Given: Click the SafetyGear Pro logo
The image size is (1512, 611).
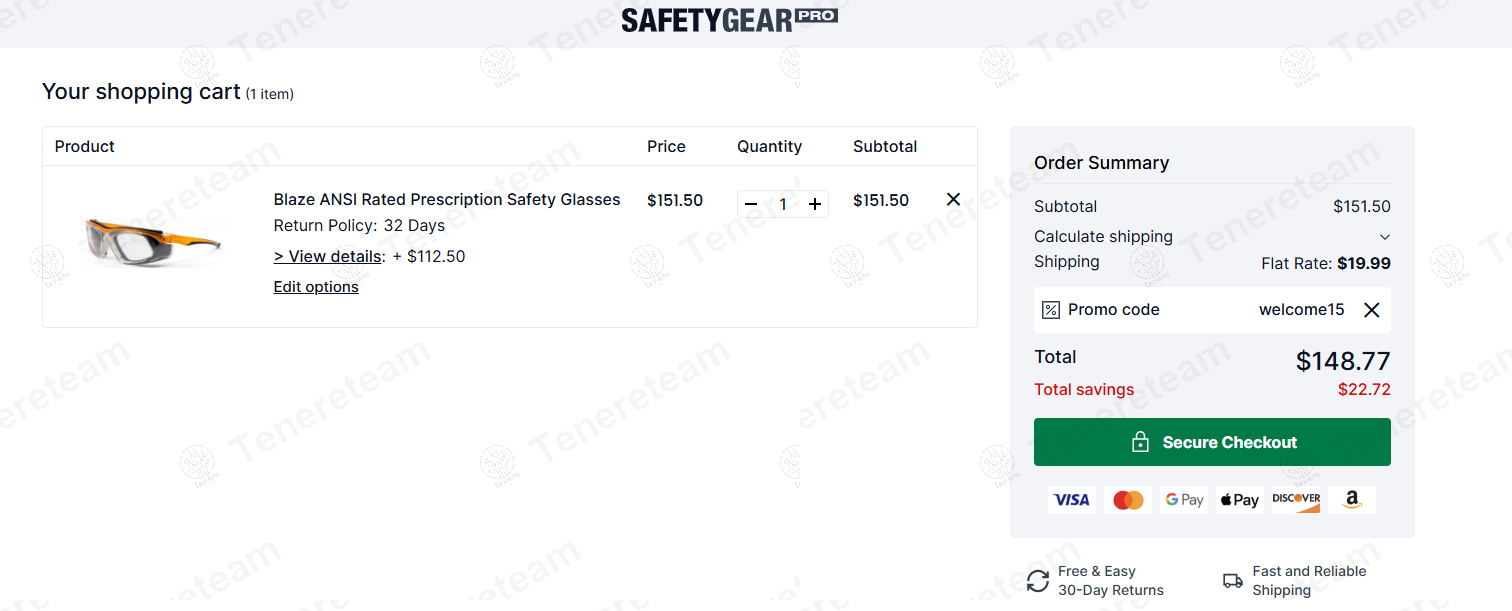Looking at the screenshot, I should pyautogui.click(x=729, y=20).
